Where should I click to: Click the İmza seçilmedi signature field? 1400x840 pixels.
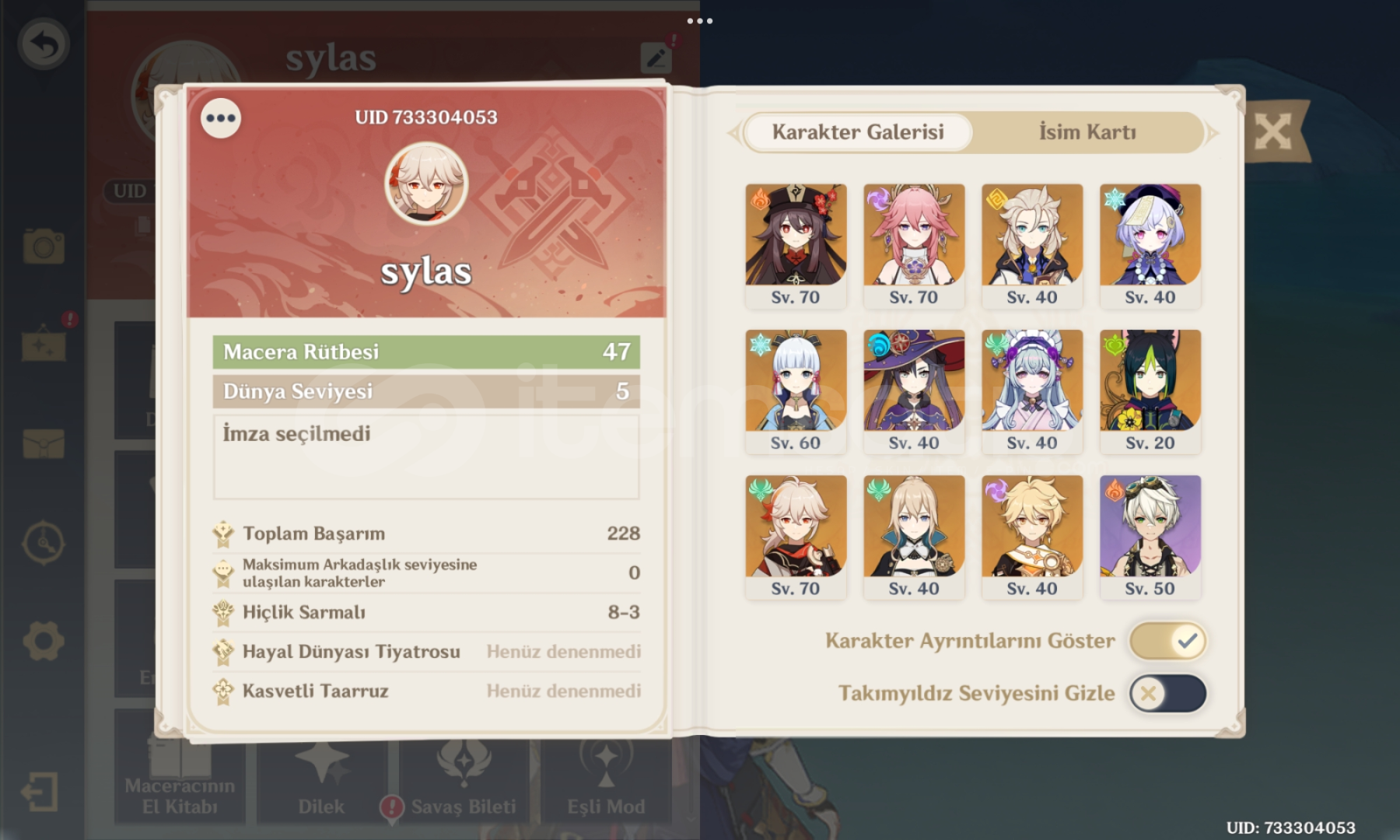[426, 457]
